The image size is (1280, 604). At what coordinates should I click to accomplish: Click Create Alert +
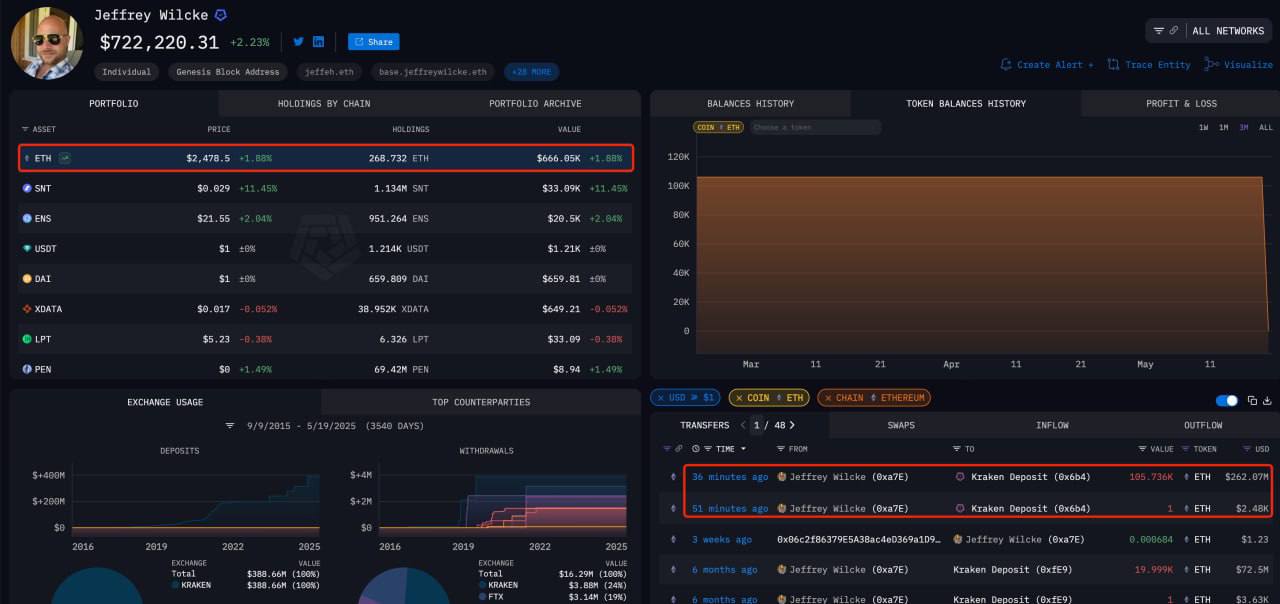tap(1047, 64)
